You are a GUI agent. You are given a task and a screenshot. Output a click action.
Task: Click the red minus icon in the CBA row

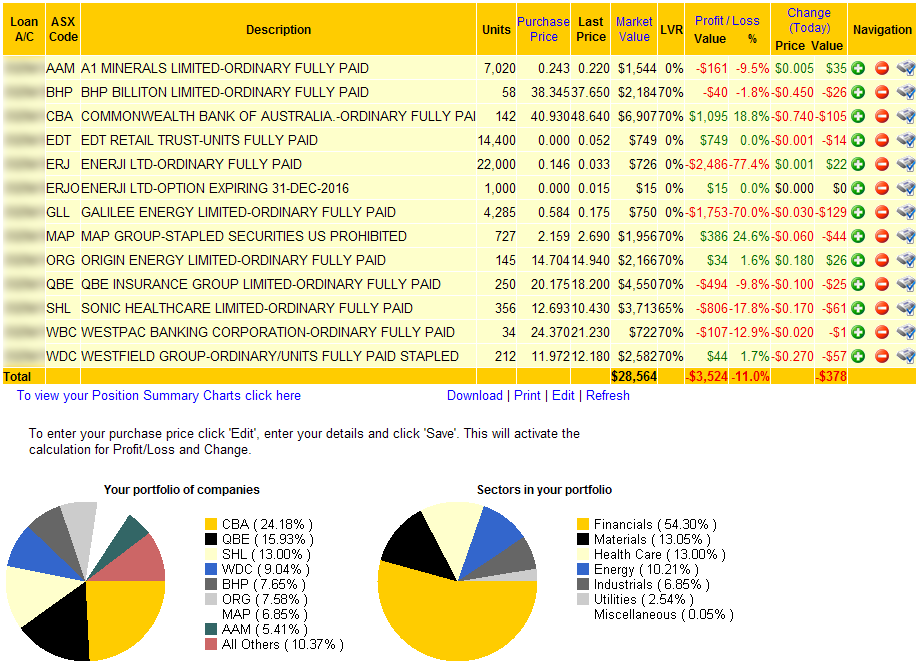point(882,117)
